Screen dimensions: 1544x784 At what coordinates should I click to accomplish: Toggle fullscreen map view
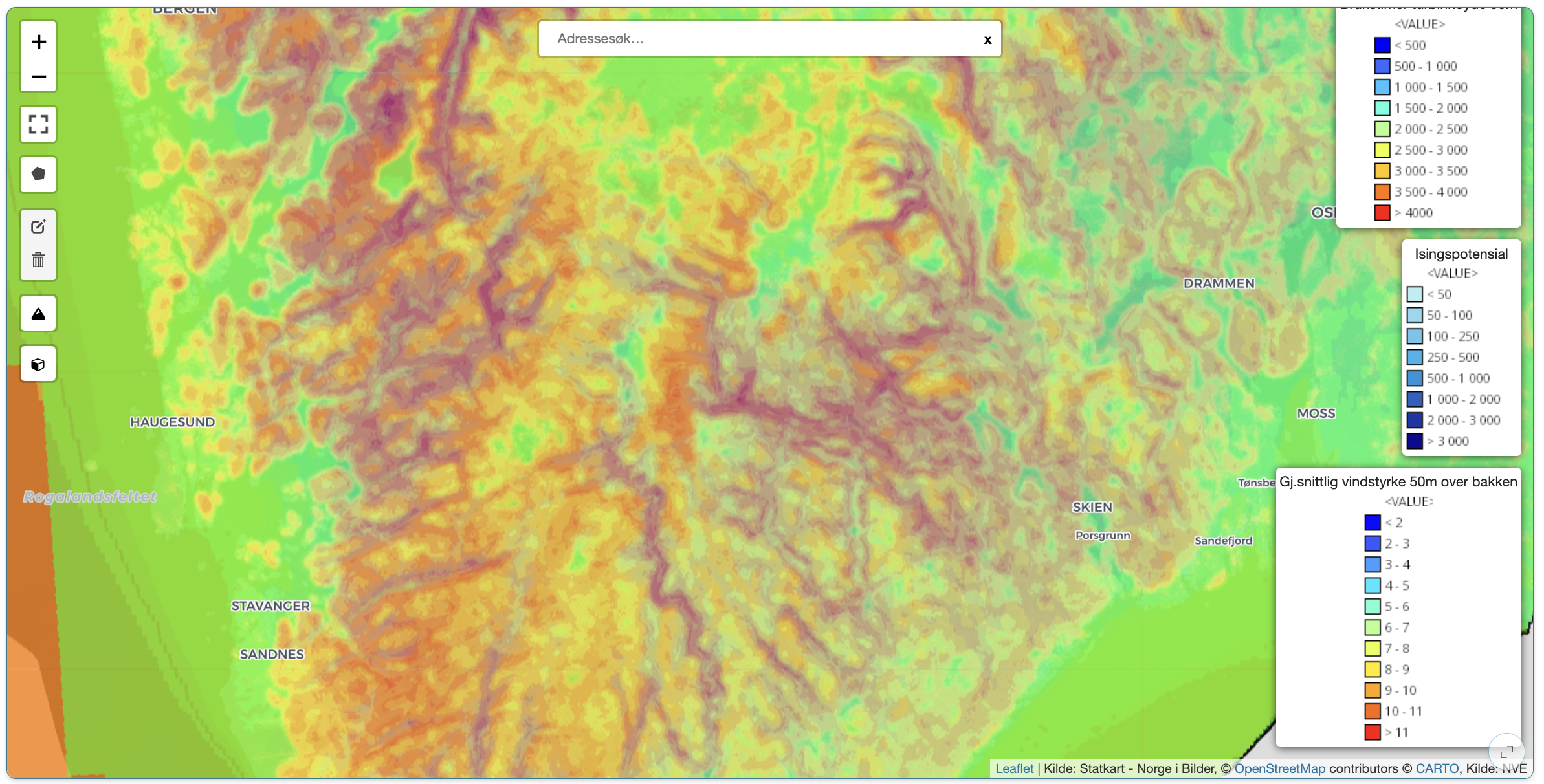tap(39, 124)
